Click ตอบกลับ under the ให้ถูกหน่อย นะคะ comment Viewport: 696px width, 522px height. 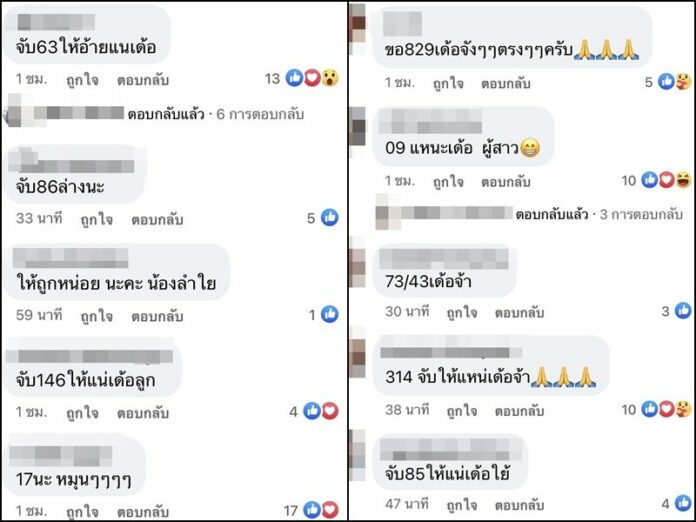157,316
